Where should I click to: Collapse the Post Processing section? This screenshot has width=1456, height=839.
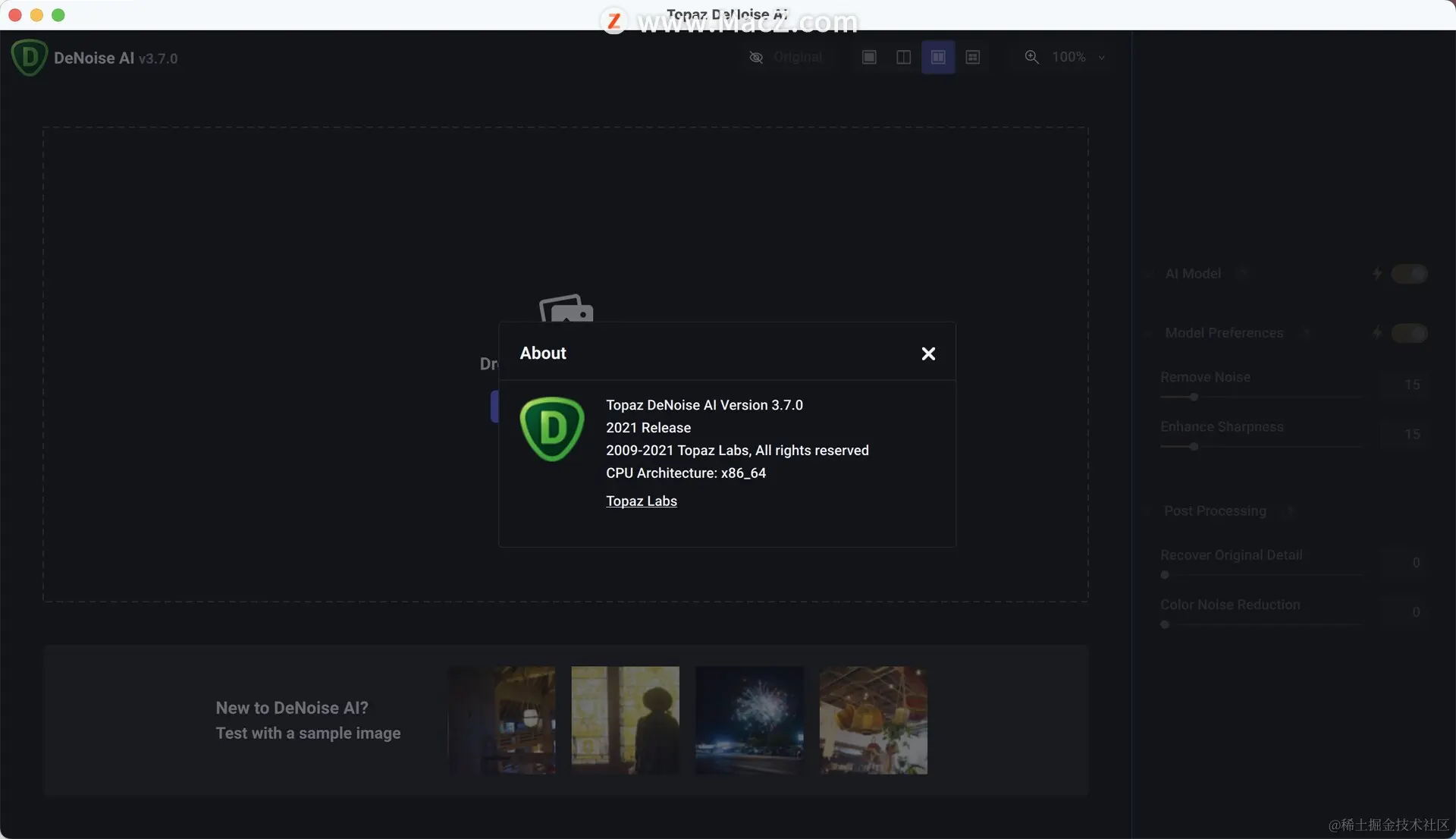tap(1147, 511)
